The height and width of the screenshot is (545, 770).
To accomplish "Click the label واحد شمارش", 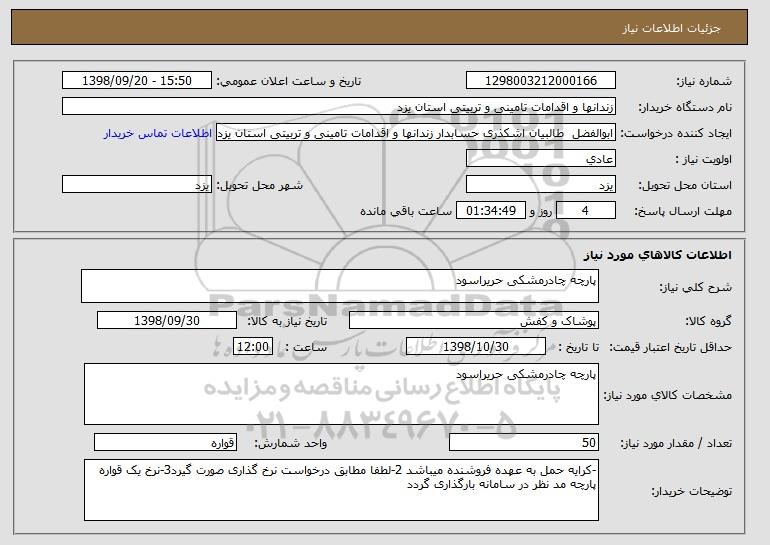I will click(291, 443).
